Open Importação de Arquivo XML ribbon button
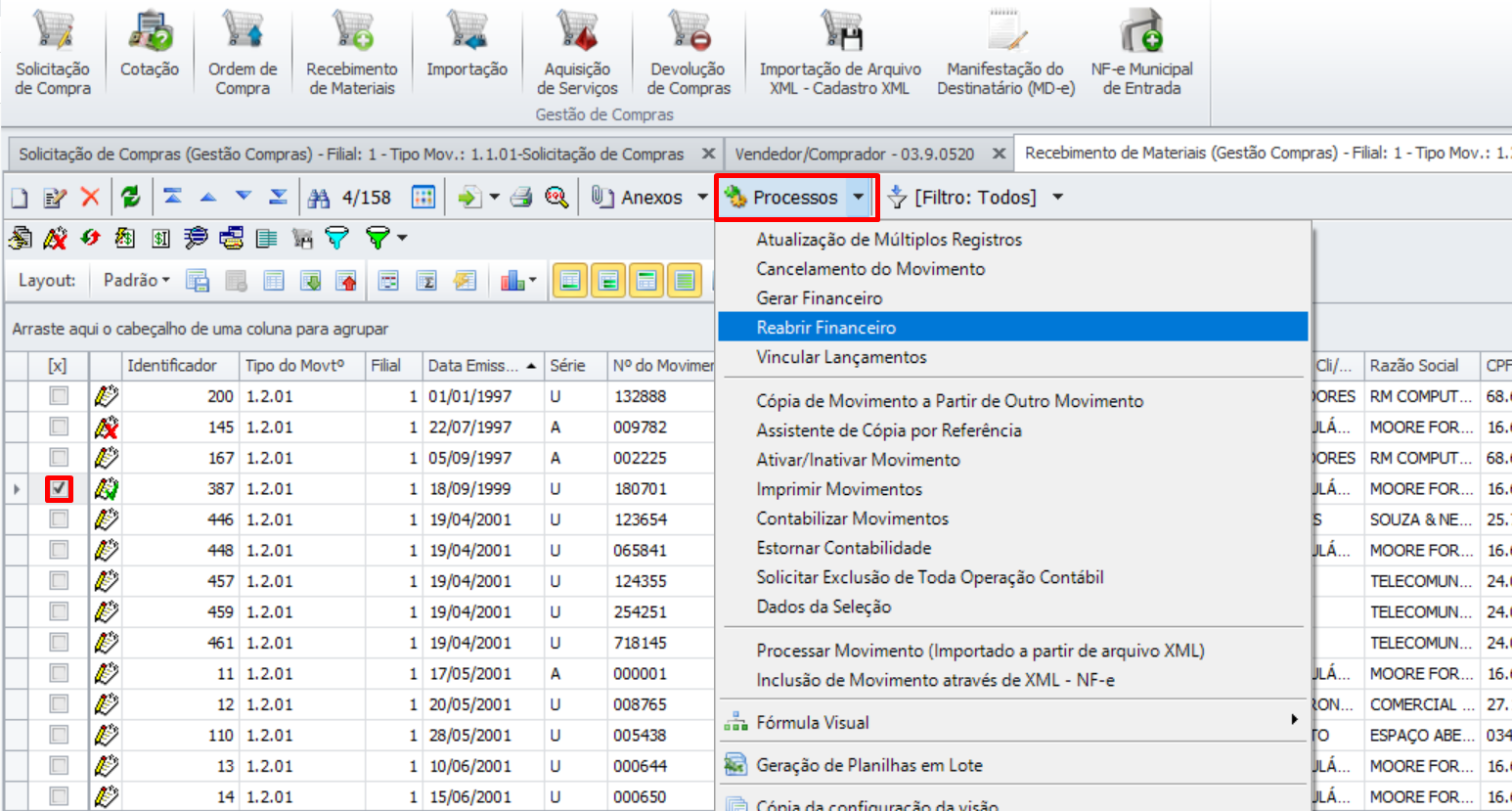Viewport: 1512px width, 811px height. click(x=840, y=53)
